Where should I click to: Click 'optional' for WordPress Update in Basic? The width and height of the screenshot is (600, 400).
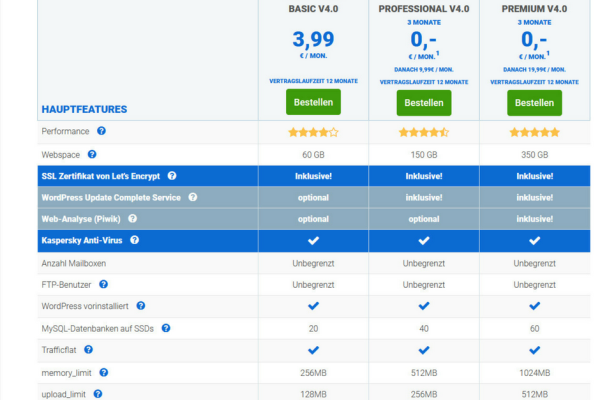point(313,198)
